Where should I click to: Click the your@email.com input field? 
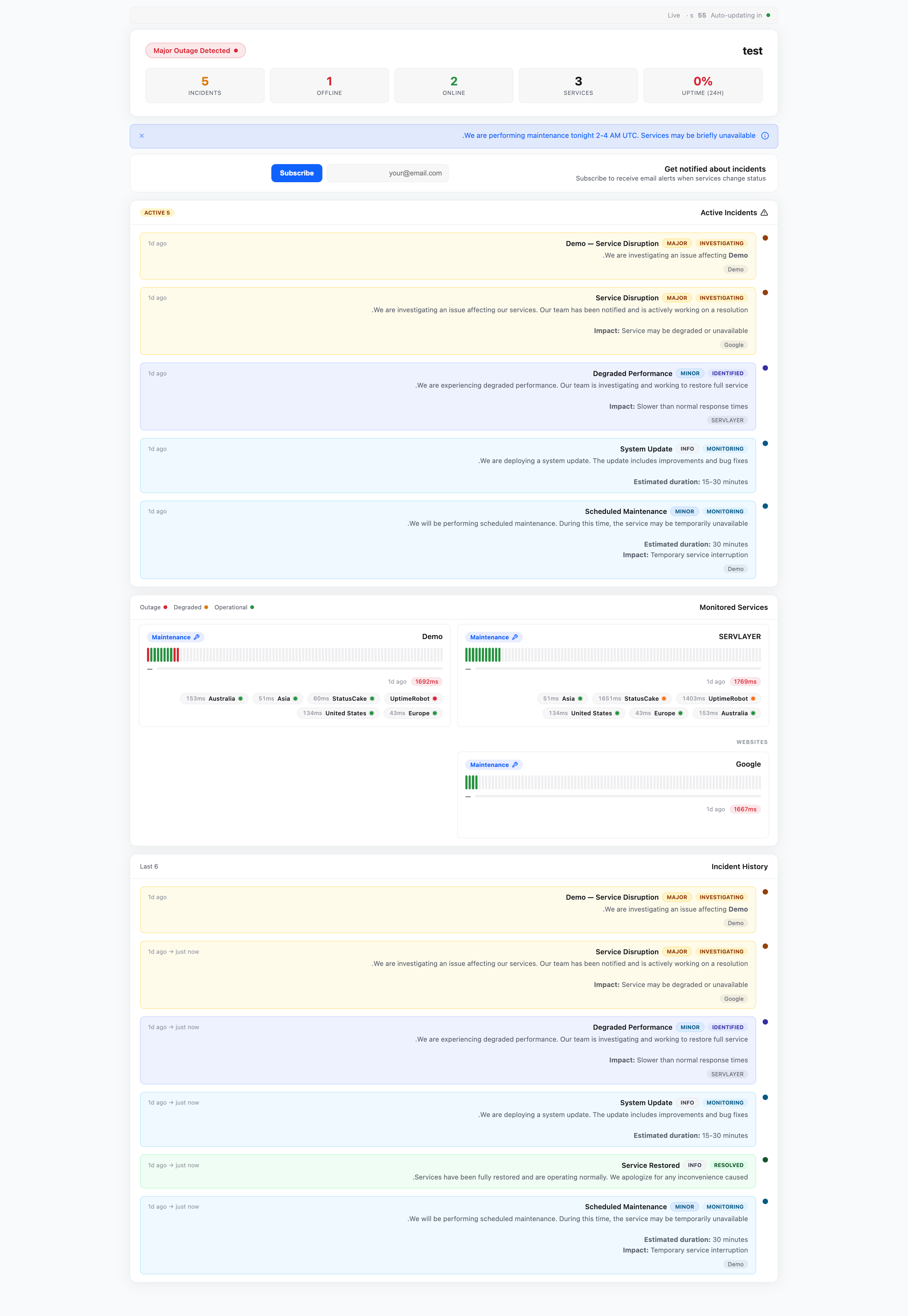pyautogui.click(x=388, y=173)
